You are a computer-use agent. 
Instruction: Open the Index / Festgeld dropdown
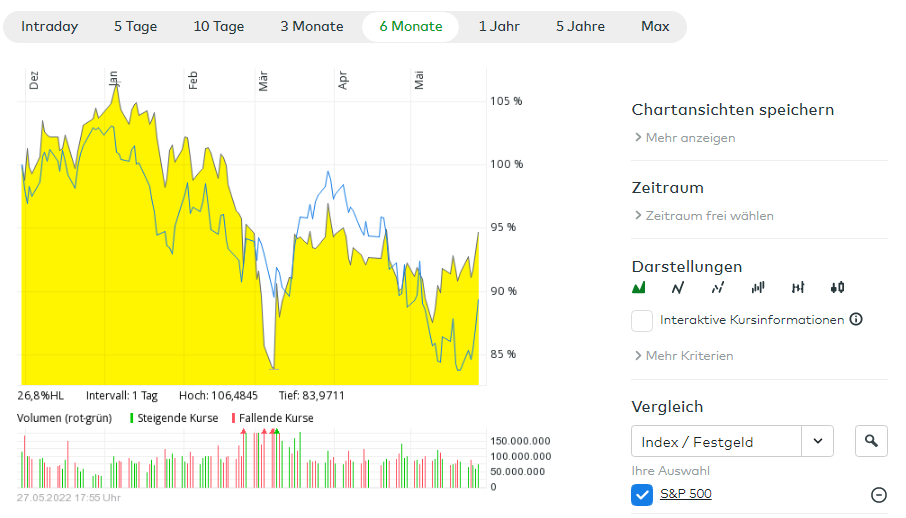(732, 441)
